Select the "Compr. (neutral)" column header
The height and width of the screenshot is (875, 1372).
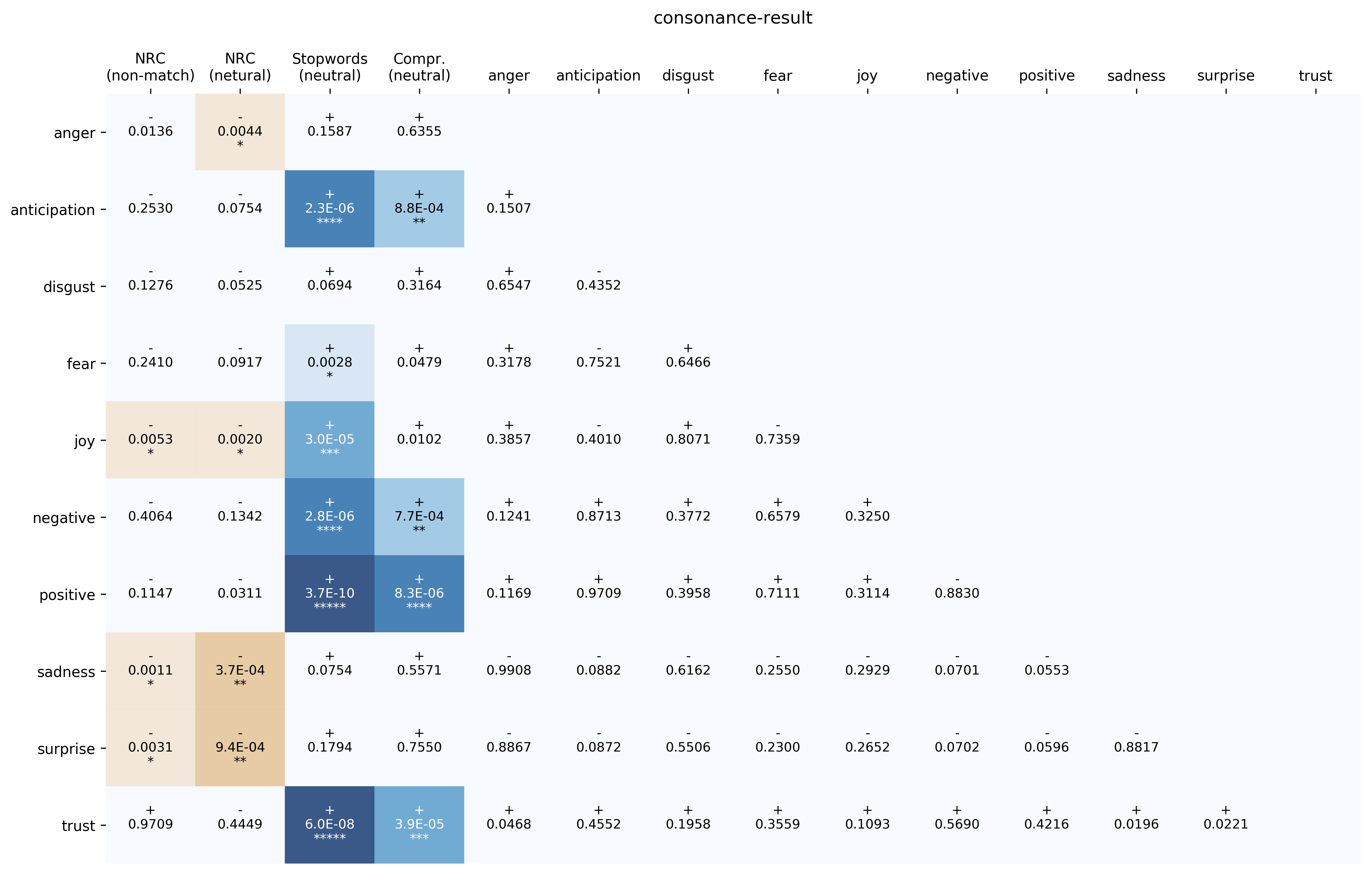(419, 67)
